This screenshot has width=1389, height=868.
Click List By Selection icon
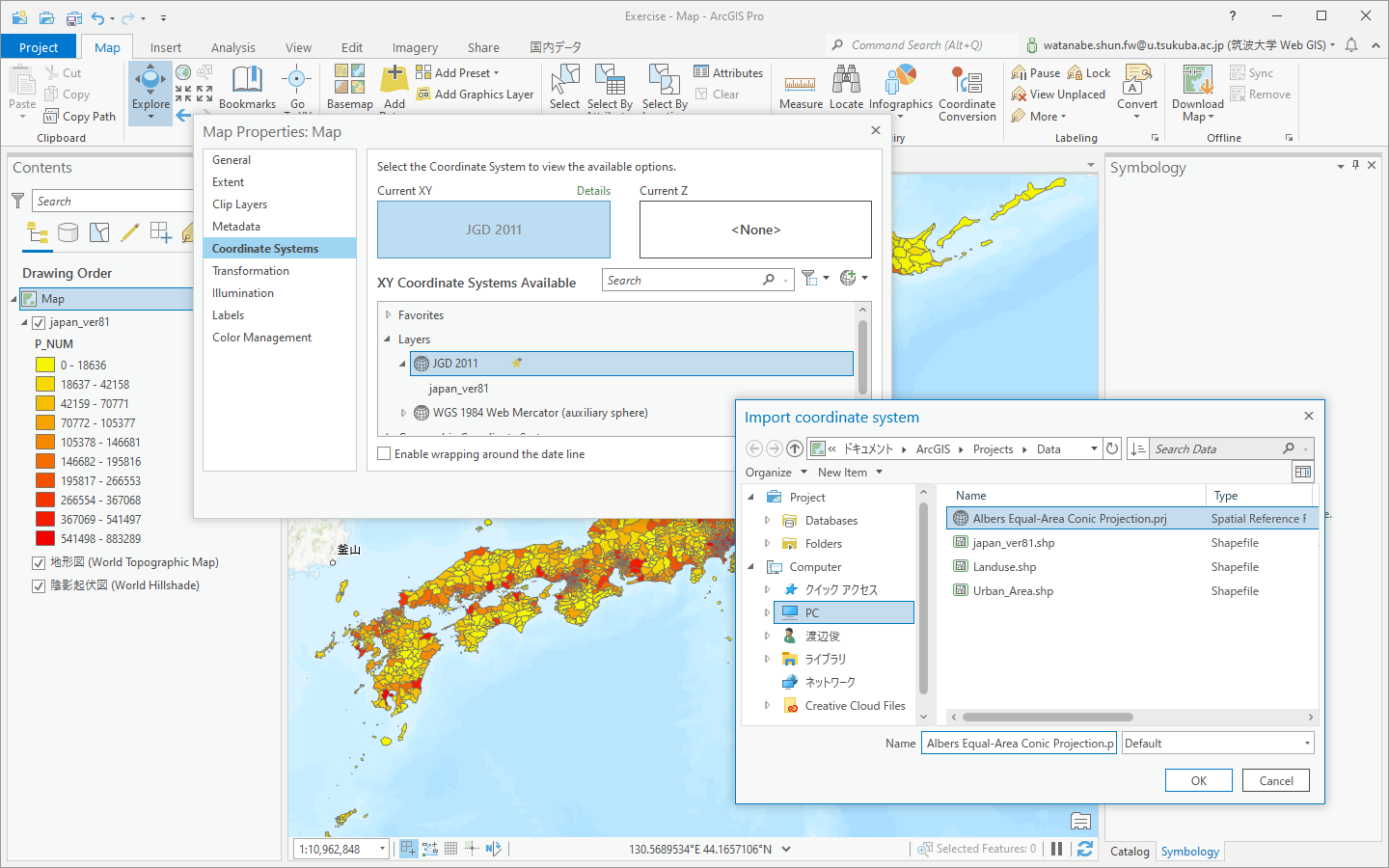[99, 232]
